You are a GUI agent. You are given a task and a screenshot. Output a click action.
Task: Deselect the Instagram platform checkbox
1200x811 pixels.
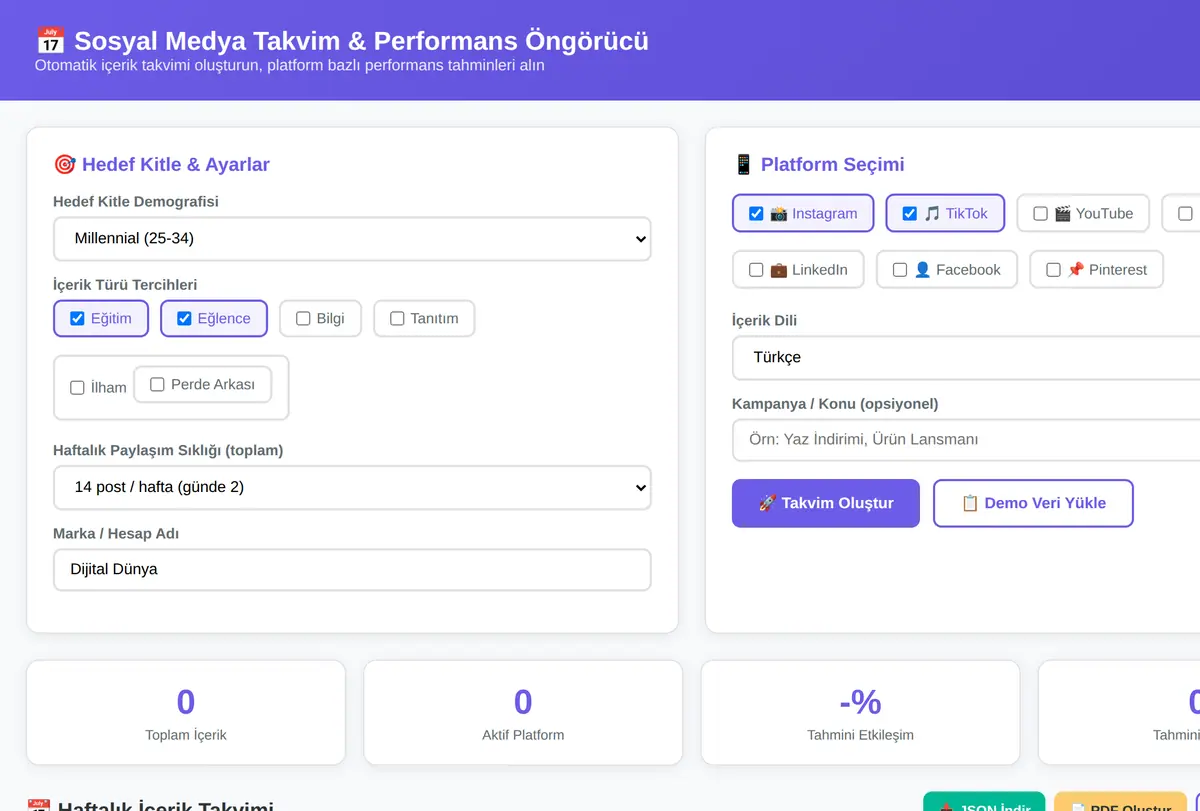[x=756, y=213]
